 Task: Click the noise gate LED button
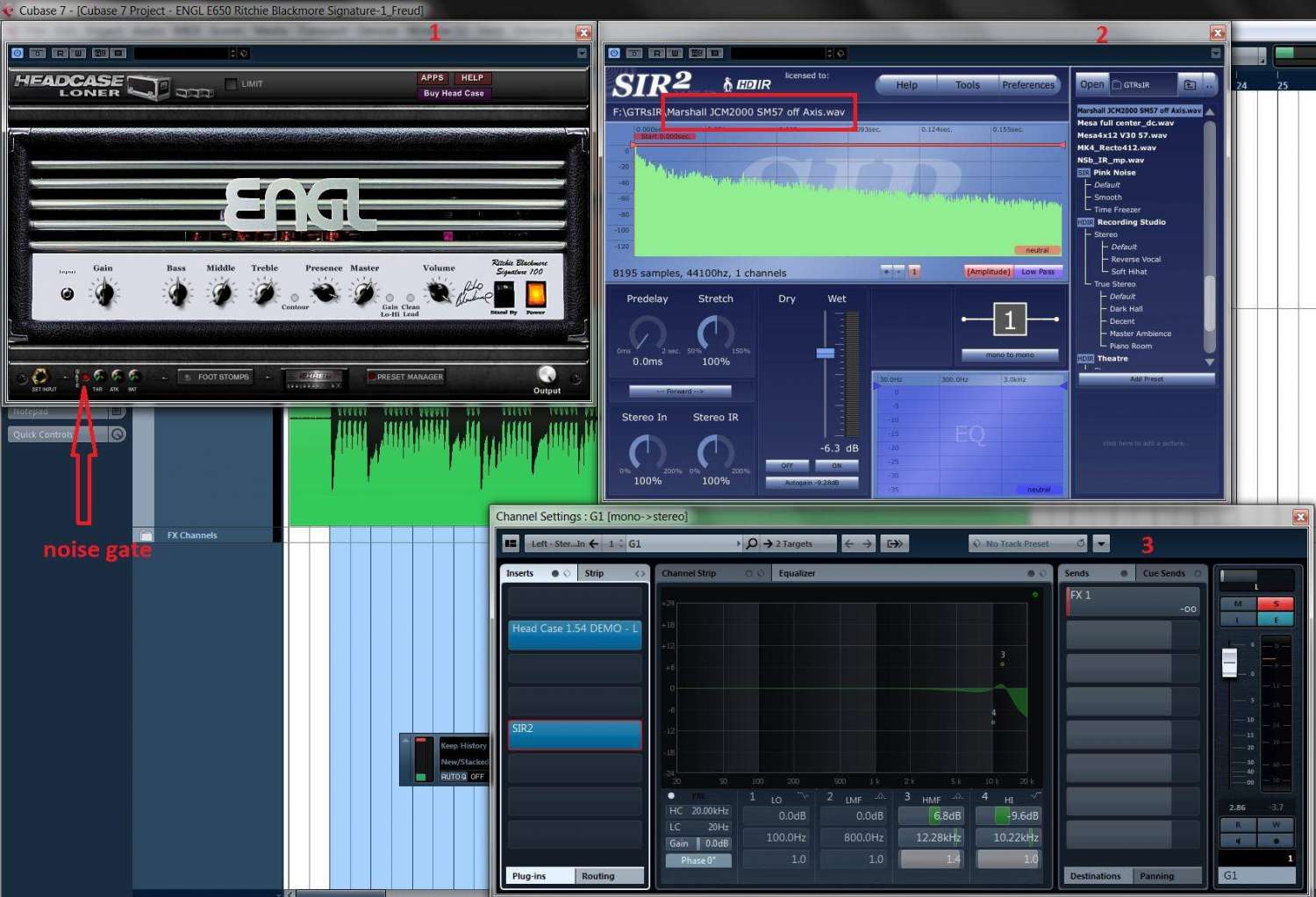click(x=84, y=377)
